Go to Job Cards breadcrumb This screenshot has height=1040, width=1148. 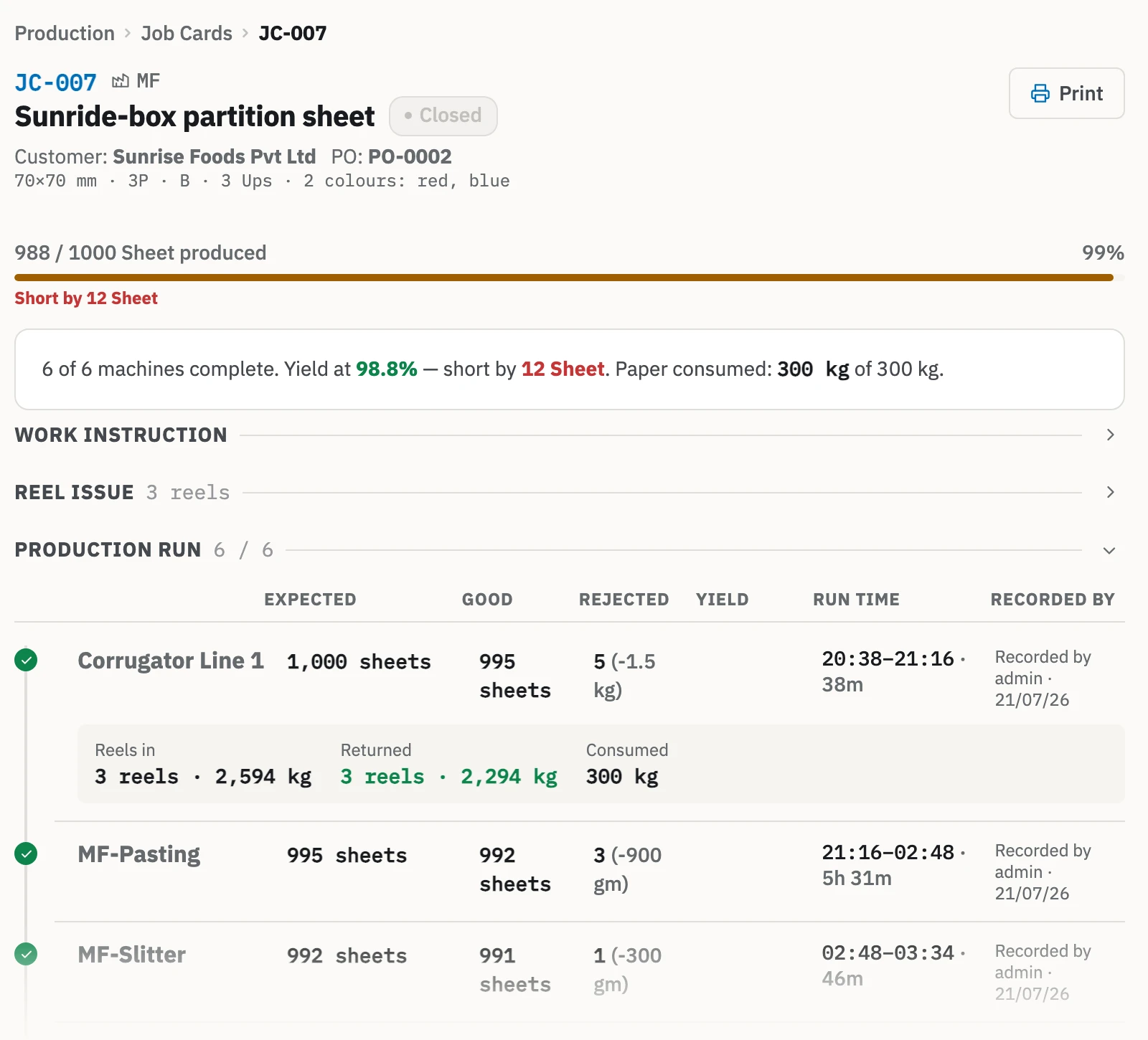point(187,33)
